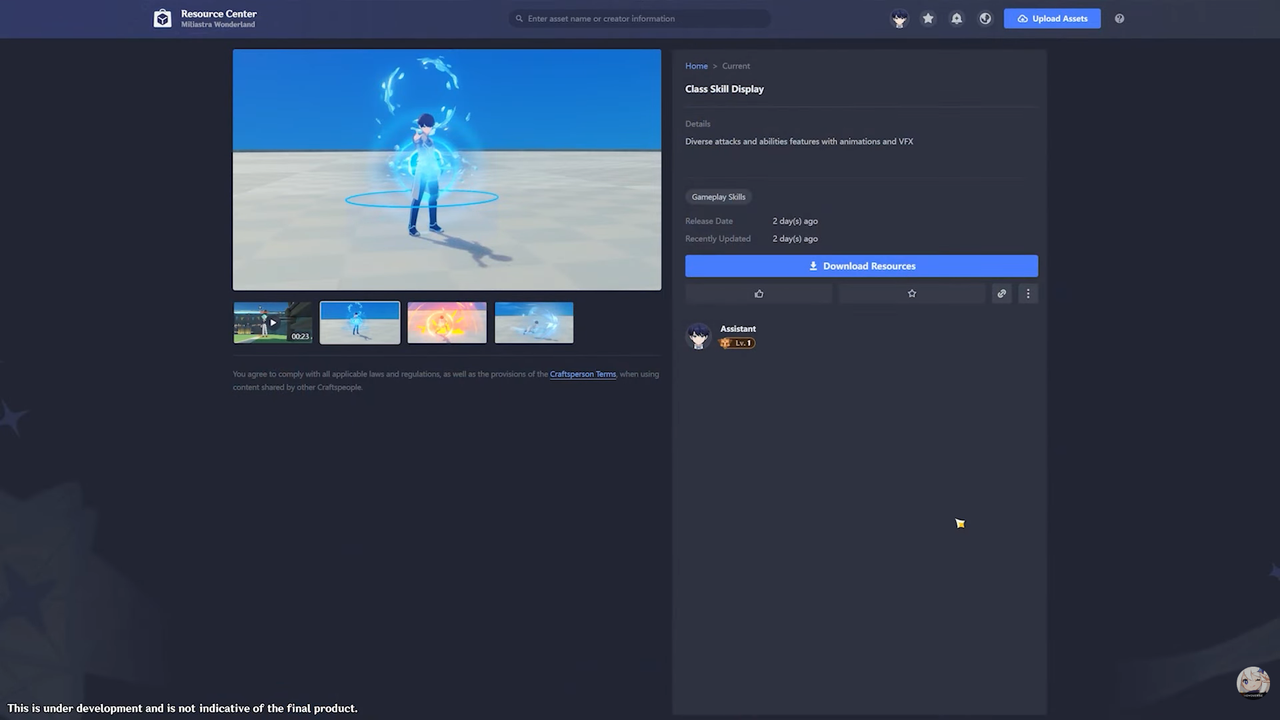Focus the asset name search field
Image resolution: width=1280 pixels, height=720 pixels.
pyautogui.click(x=640, y=18)
